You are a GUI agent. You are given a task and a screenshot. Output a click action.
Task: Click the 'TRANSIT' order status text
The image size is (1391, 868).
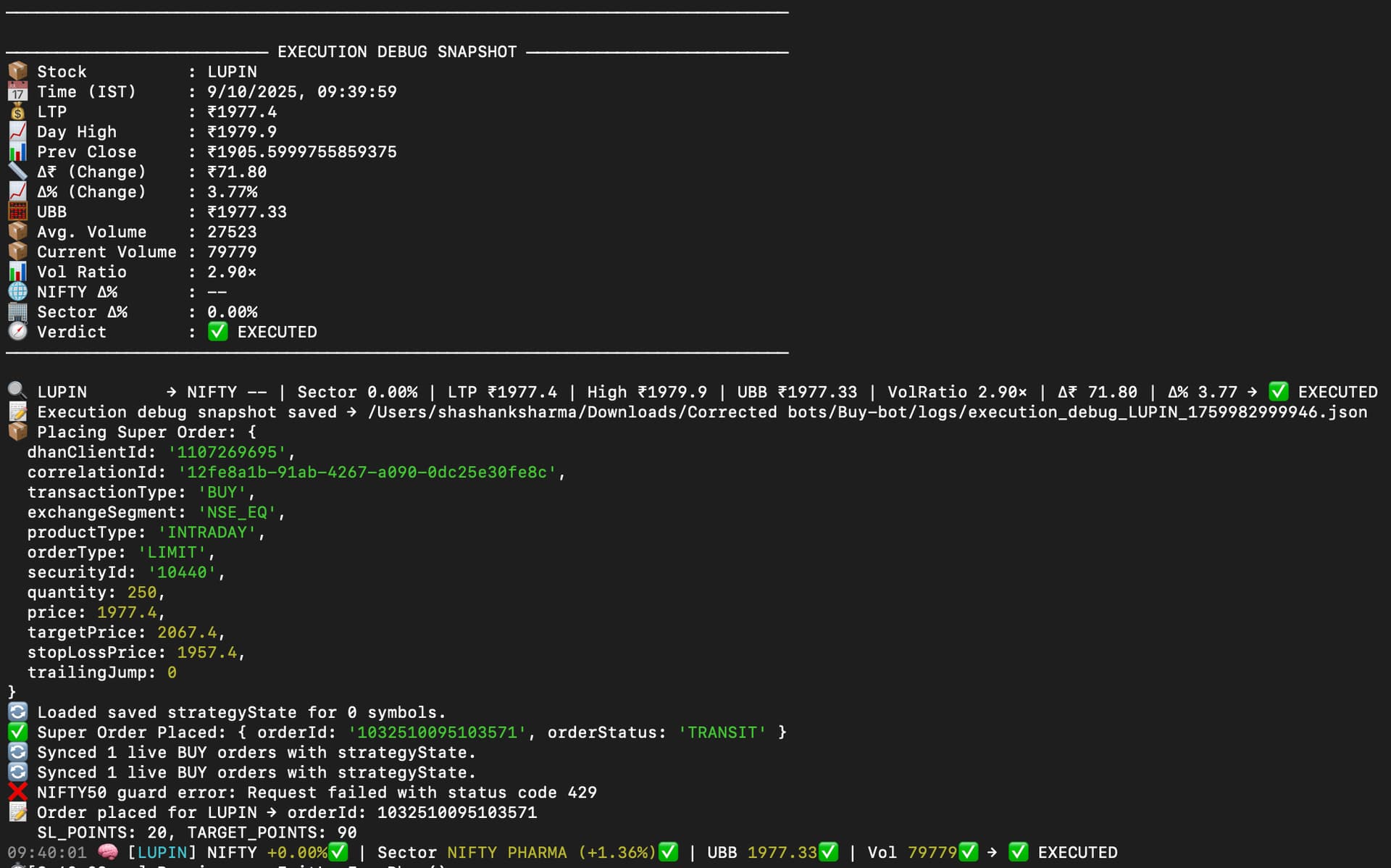(722, 732)
